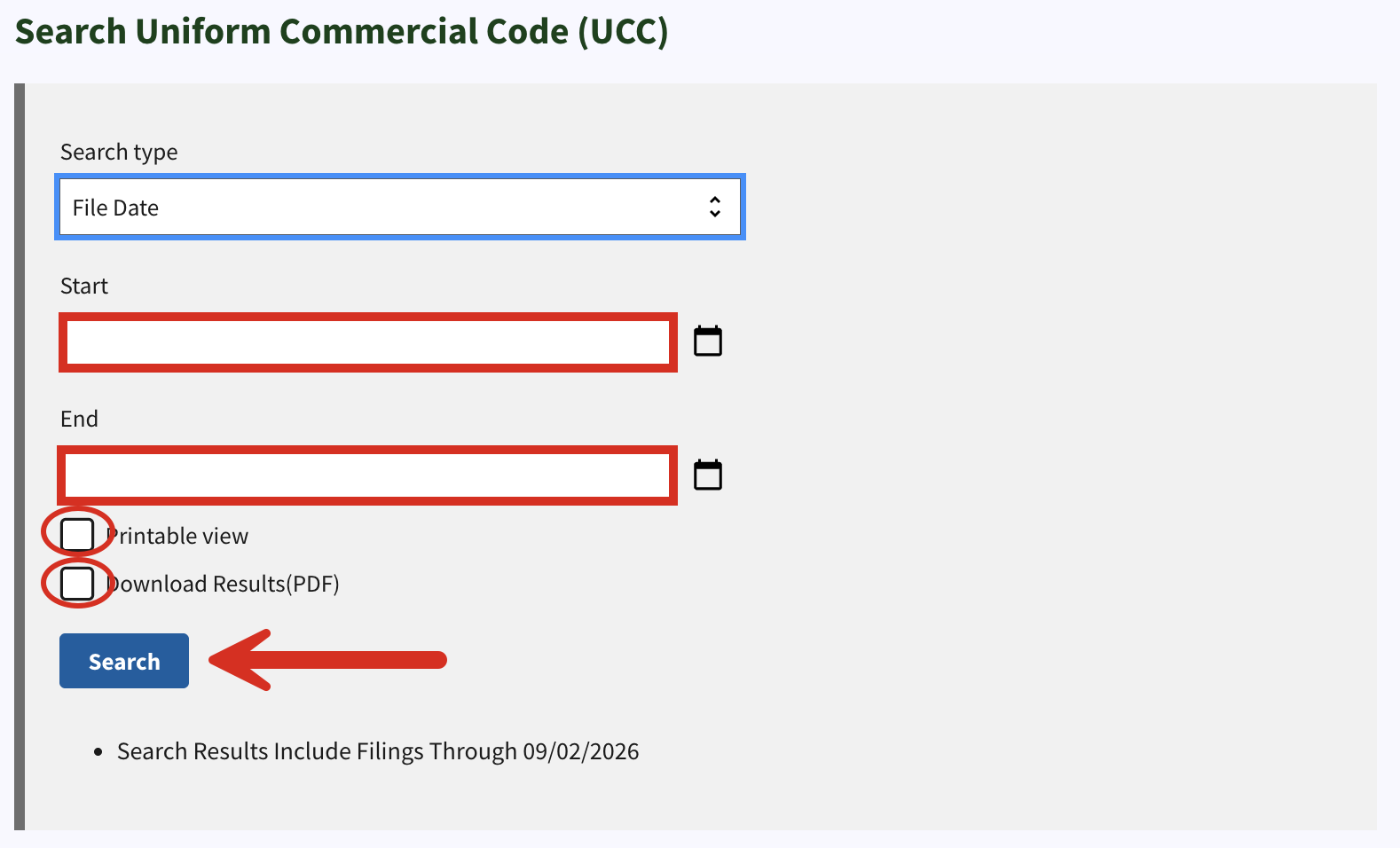Click the filings through 09/02/2026 note

pyautogui.click(x=378, y=751)
